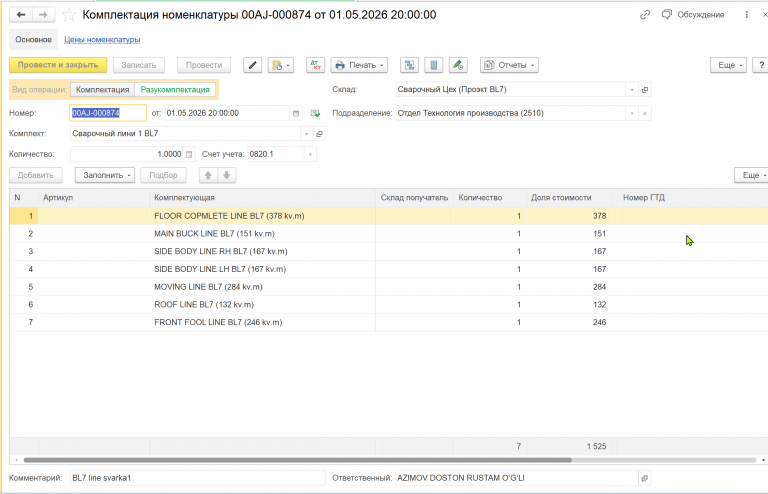Click the pencil edit icon in toolbar

[x=252, y=65]
